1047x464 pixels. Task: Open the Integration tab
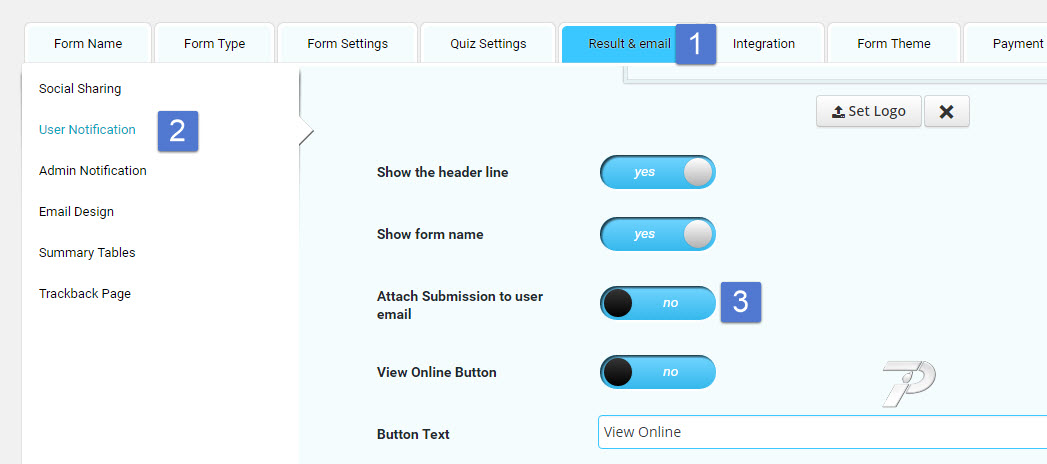(764, 44)
